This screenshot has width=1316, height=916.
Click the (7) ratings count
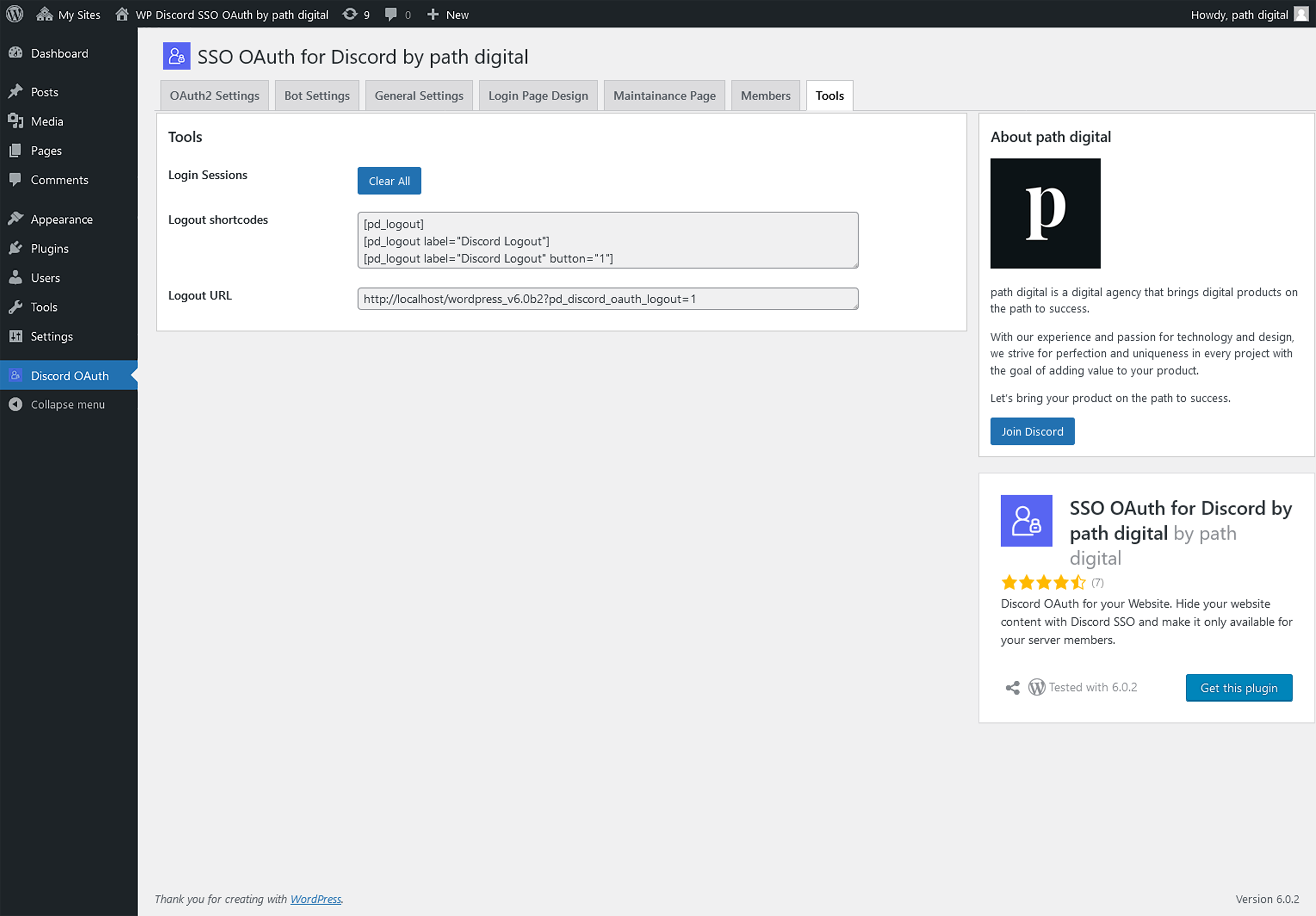tap(1097, 582)
